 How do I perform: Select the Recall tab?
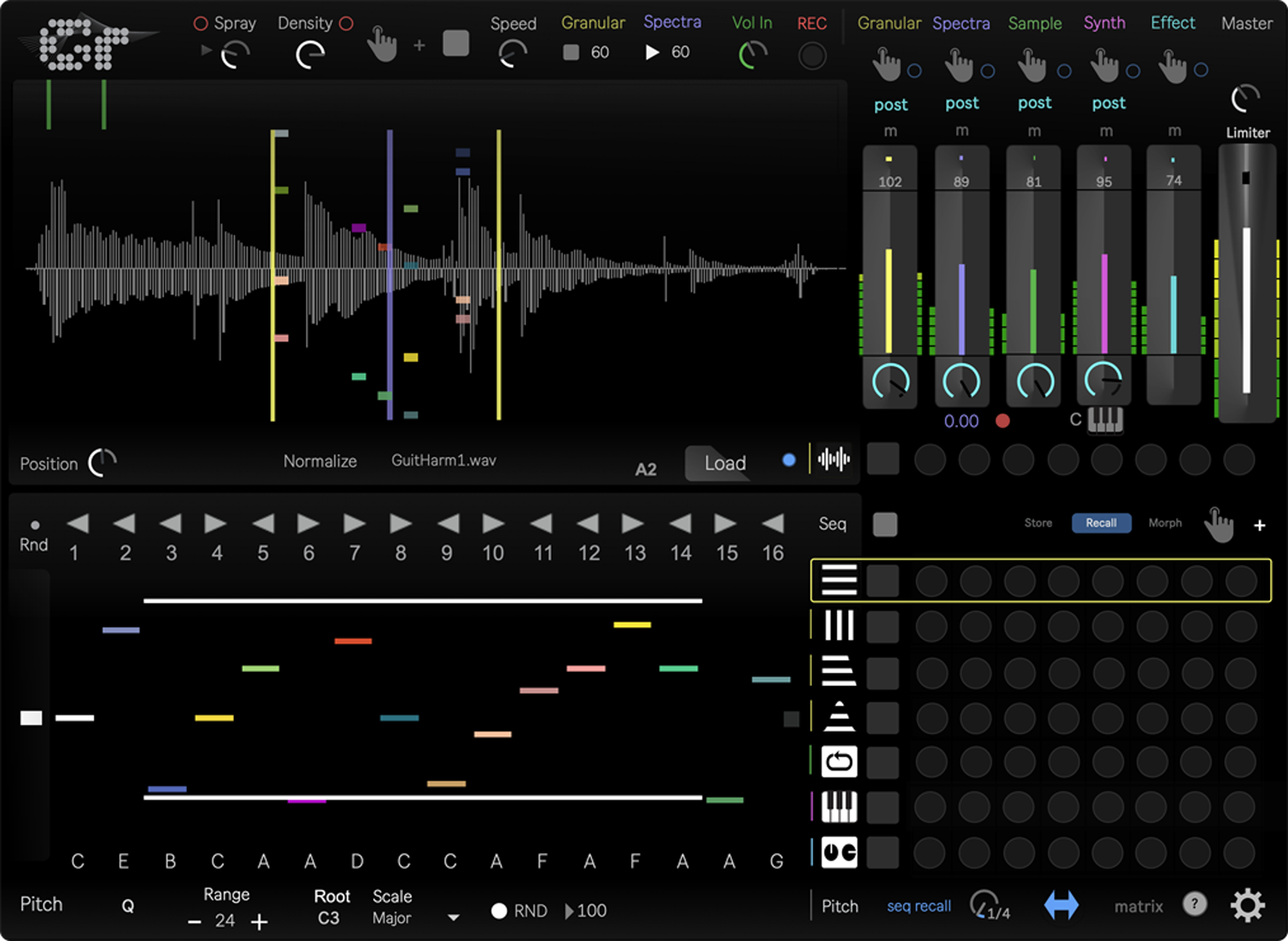1101,523
